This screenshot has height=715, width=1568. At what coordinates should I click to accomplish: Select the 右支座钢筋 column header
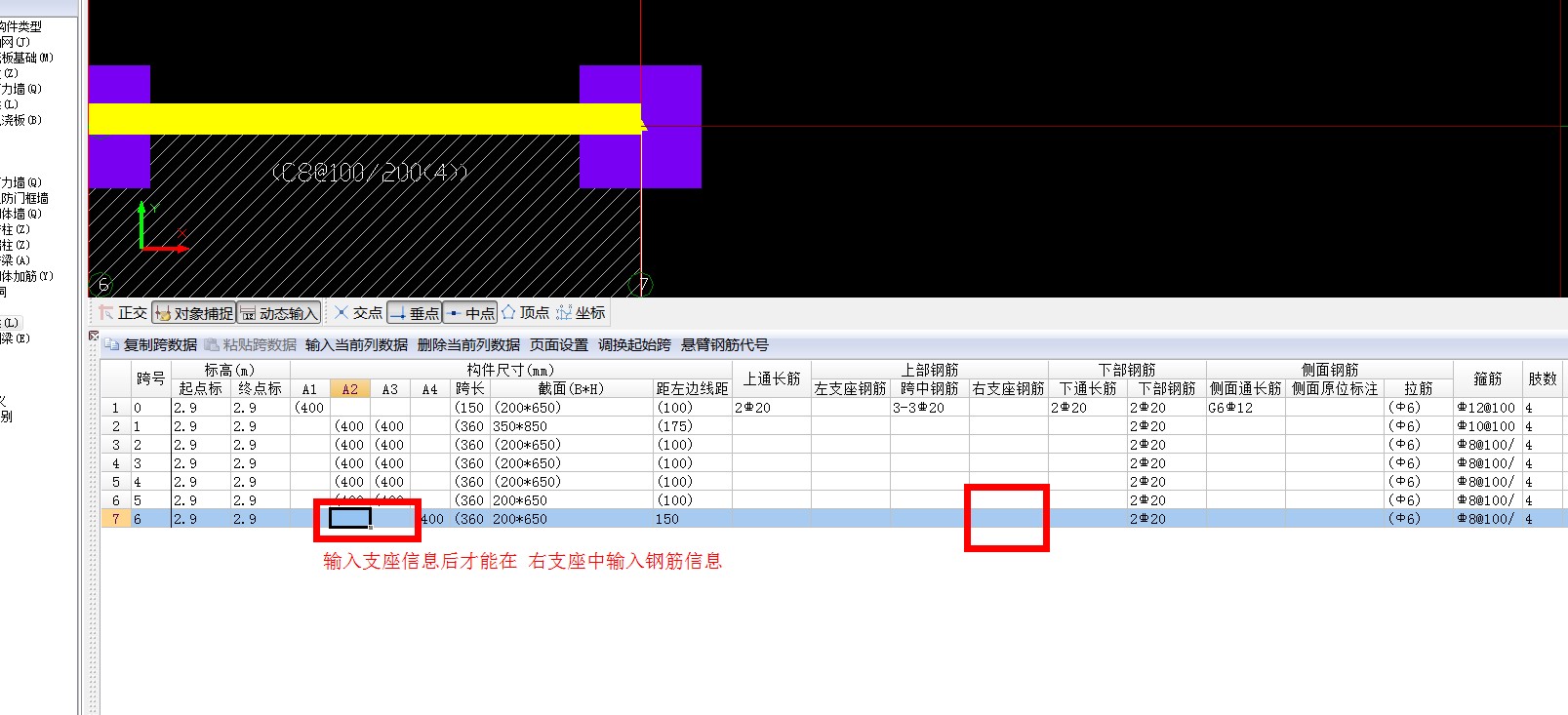pyautogui.click(x=1008, y=388)
